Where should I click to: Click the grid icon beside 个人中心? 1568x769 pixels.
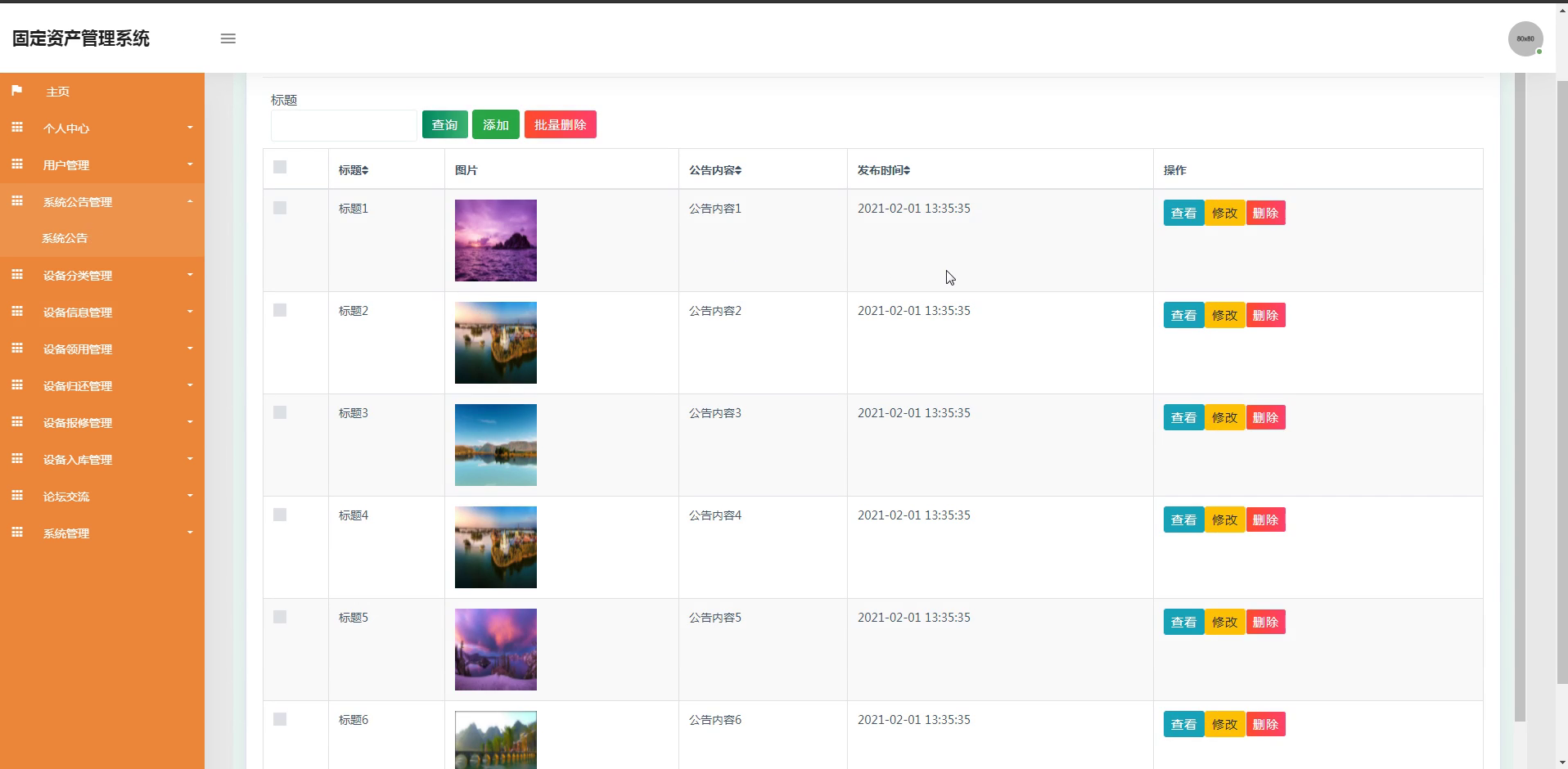pos(17,128)
